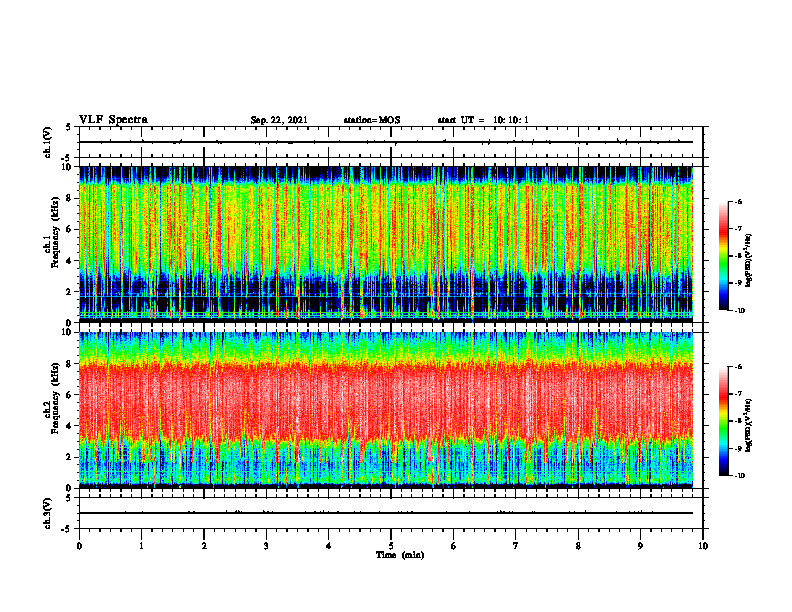Click the date text "Sep. 22, 2021"
The image size is (792, 612).
[x=279, y=120]
